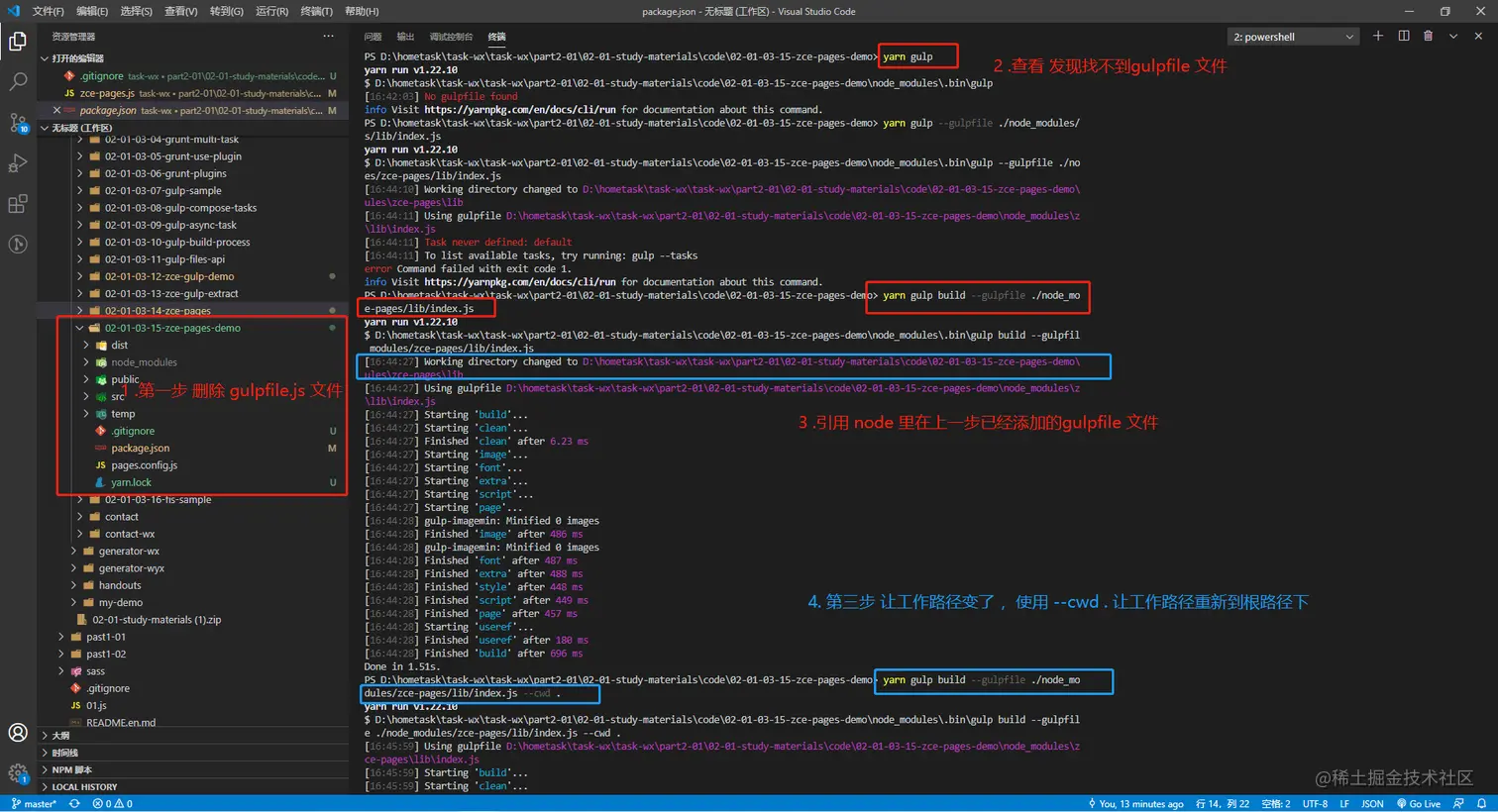
Task: Open pages.config.js in the file tree
Action: 145,465
